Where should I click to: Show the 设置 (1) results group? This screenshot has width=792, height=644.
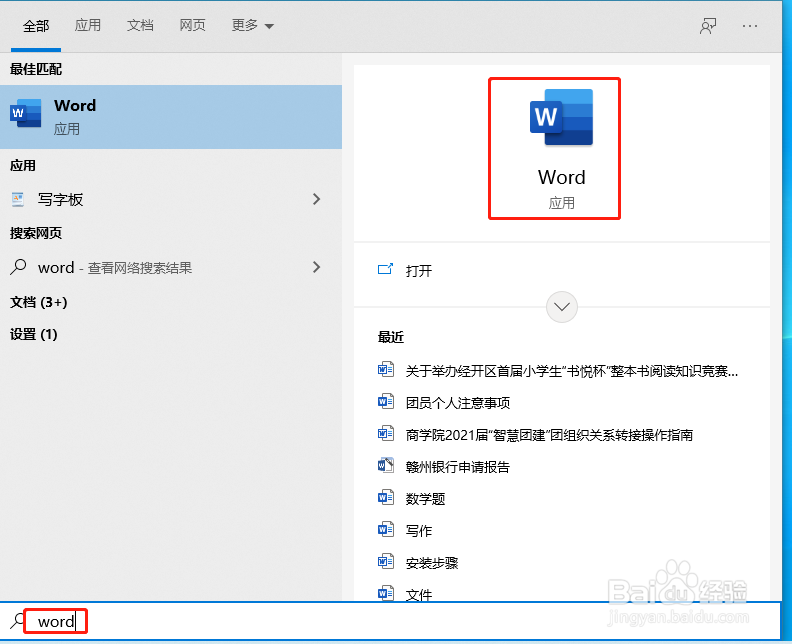tap(34, 334)
